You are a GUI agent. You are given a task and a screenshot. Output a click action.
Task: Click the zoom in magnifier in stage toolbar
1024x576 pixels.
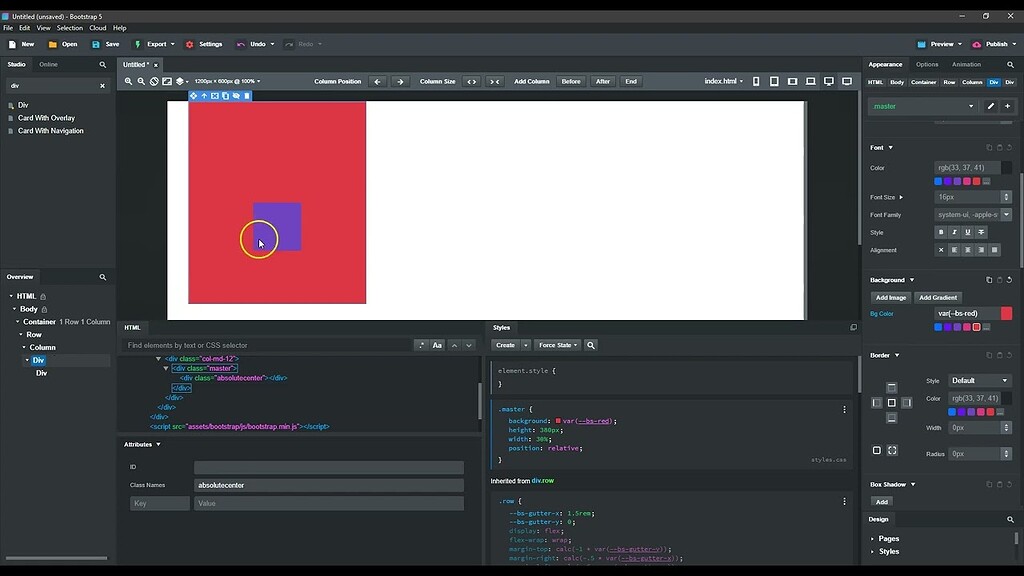point(129,82)
